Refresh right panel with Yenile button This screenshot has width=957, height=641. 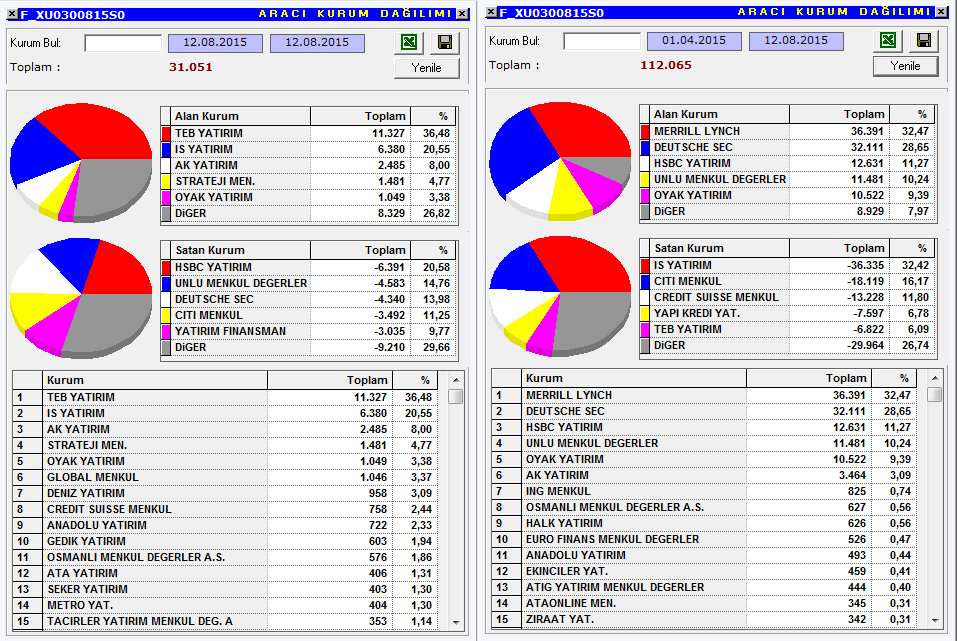(x=906, y=66)
